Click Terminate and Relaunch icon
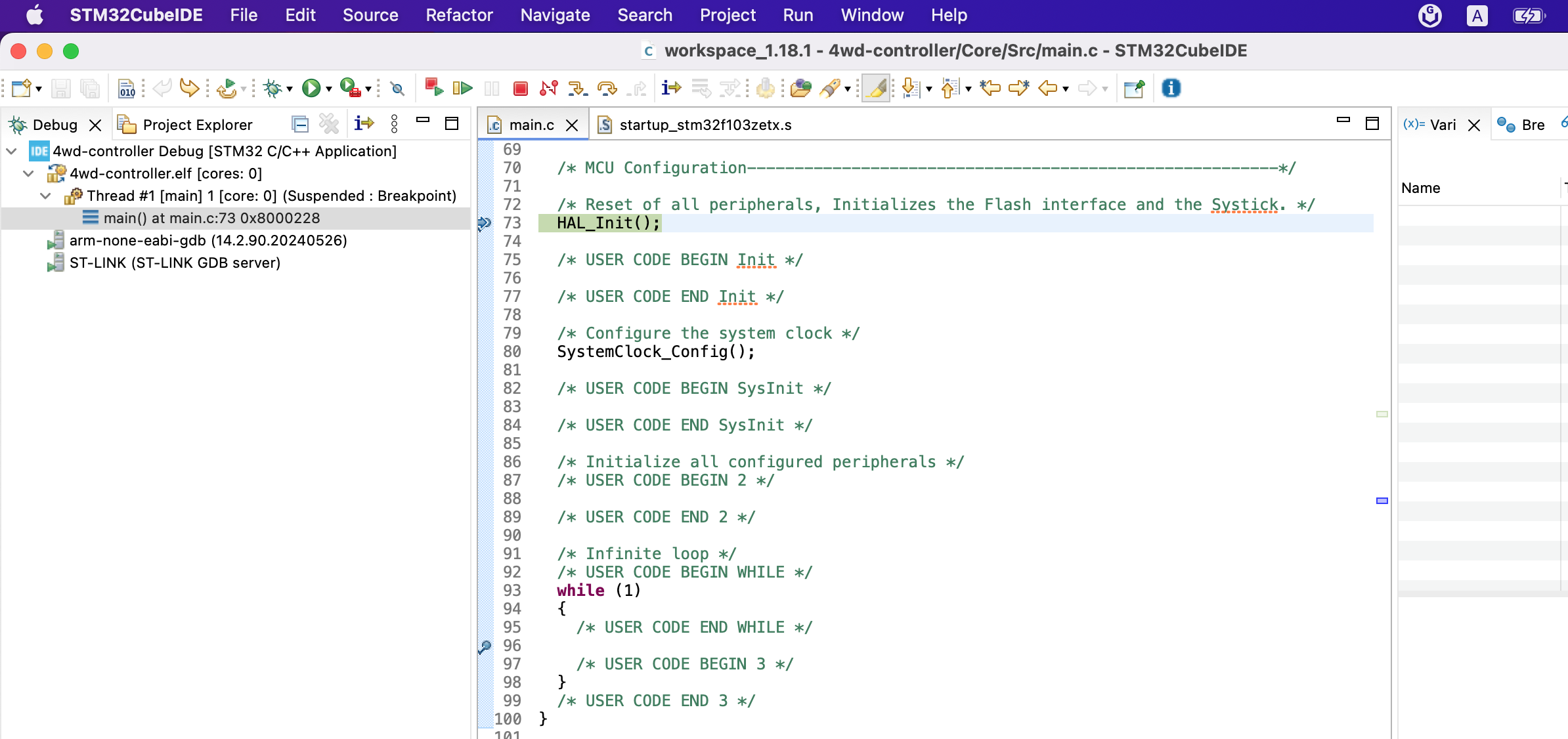This screenshot has width=1568, height=739. point(433,88)
